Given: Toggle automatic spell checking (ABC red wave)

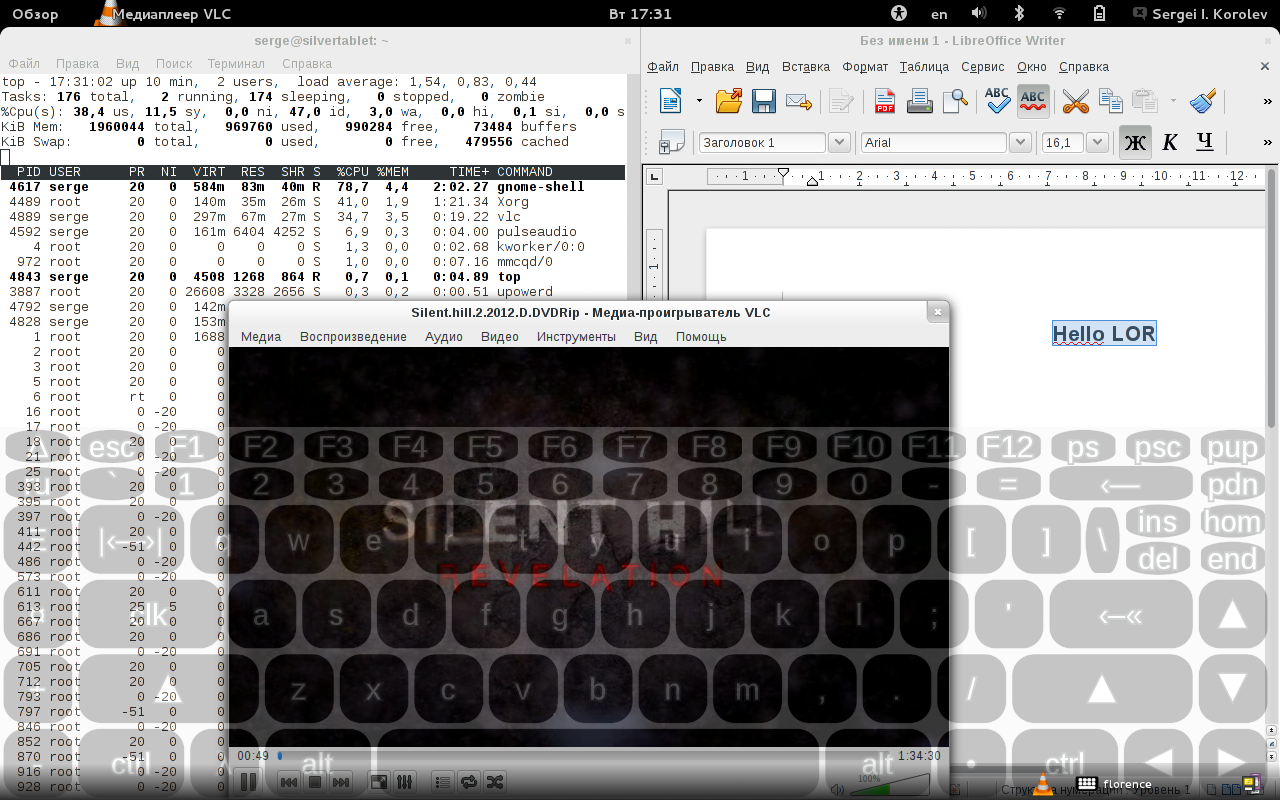Looking at the screenshot, I should tap(1033, 100).
